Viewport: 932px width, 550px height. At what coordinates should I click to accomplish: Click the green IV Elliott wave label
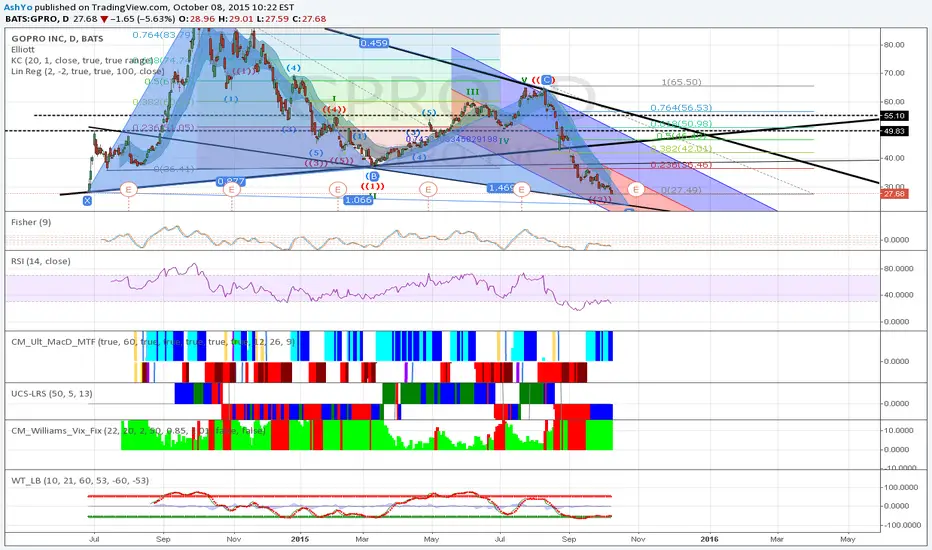click(503, 141)
